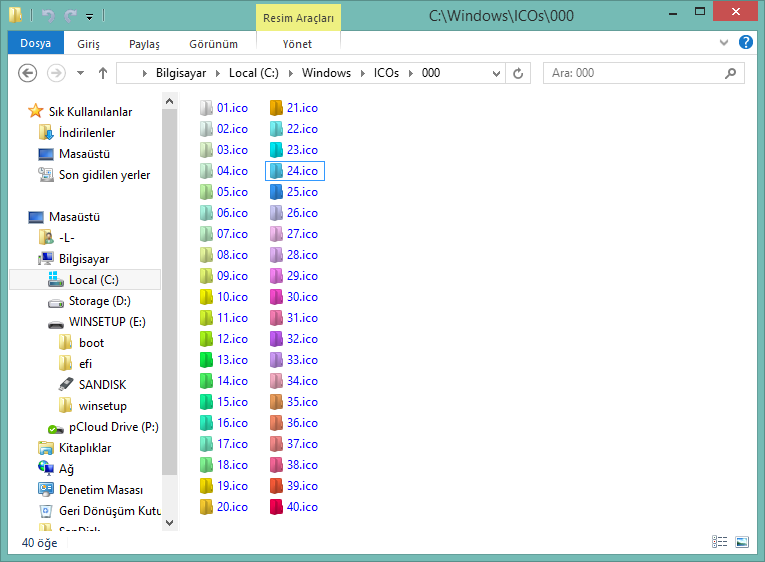The width and height of the screenshot is (765, 562).
Task: Select the crimson 40.ico folder icon
Action: click(276, 506)
